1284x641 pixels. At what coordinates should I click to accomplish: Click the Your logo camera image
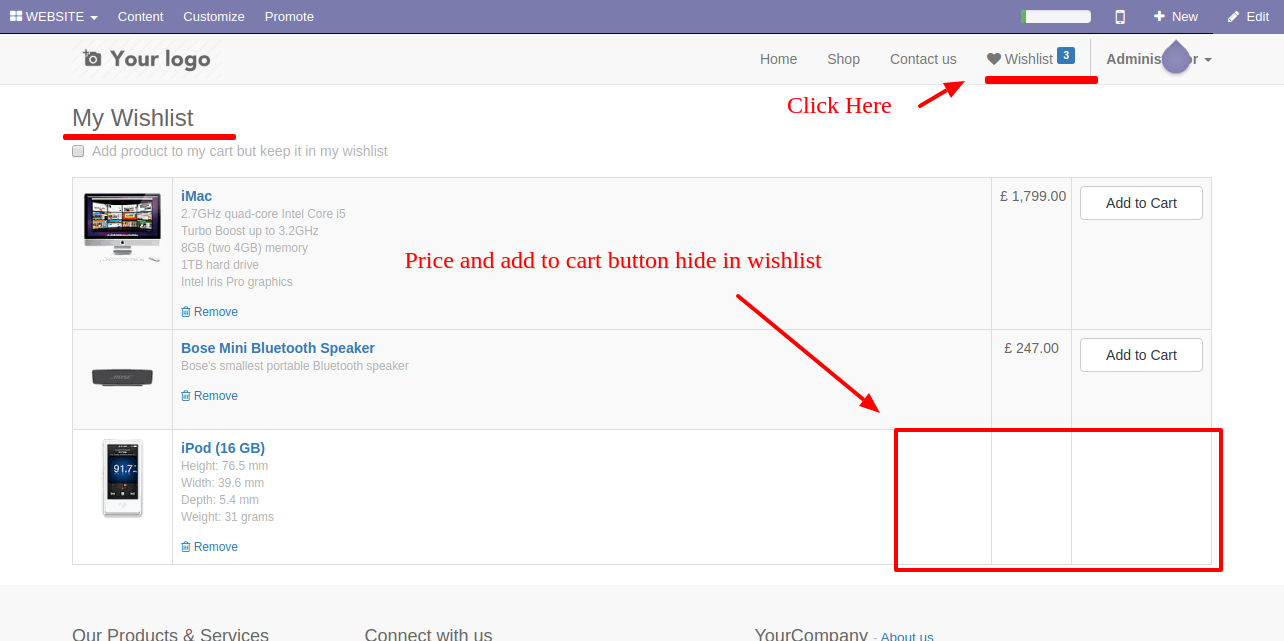147,59
